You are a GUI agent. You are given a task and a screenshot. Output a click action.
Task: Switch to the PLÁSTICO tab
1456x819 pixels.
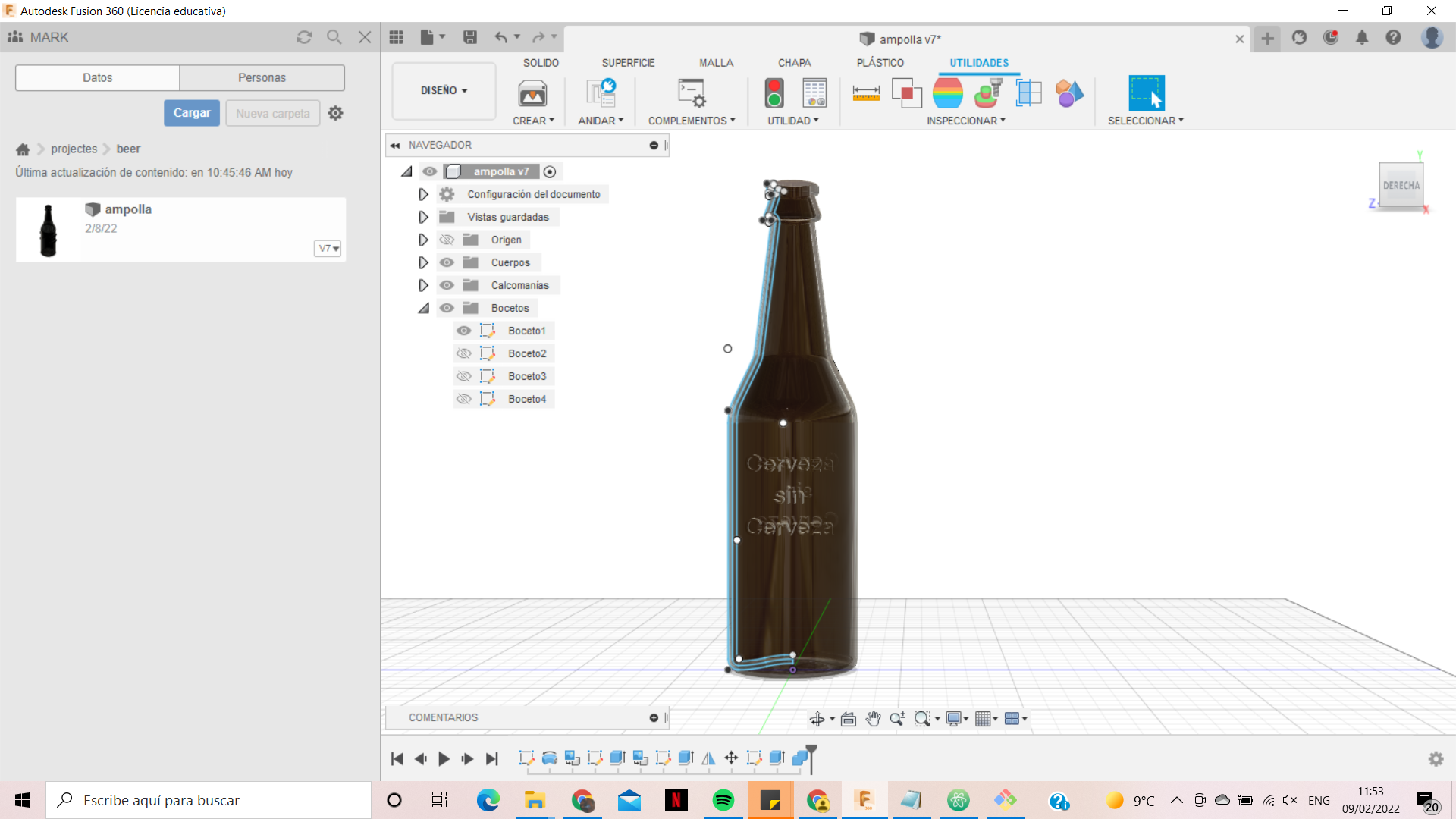tap(880, 63)
